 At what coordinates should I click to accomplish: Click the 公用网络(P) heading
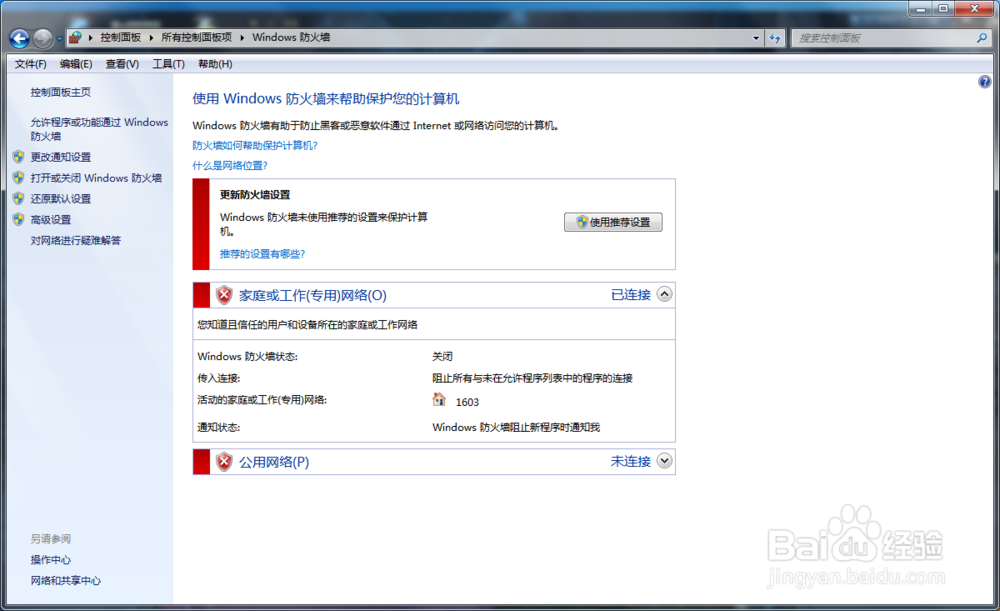coord(274,462)
